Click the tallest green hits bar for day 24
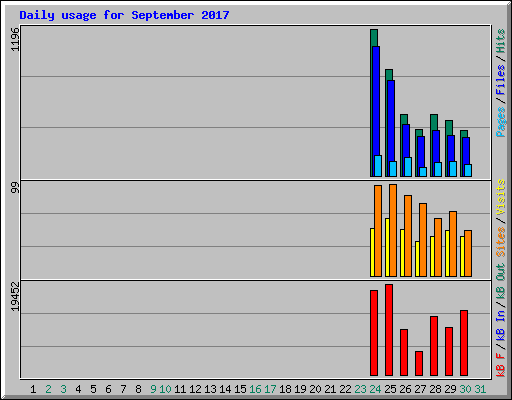This screenshot has height=400, width=512. (x=374, y=37)
